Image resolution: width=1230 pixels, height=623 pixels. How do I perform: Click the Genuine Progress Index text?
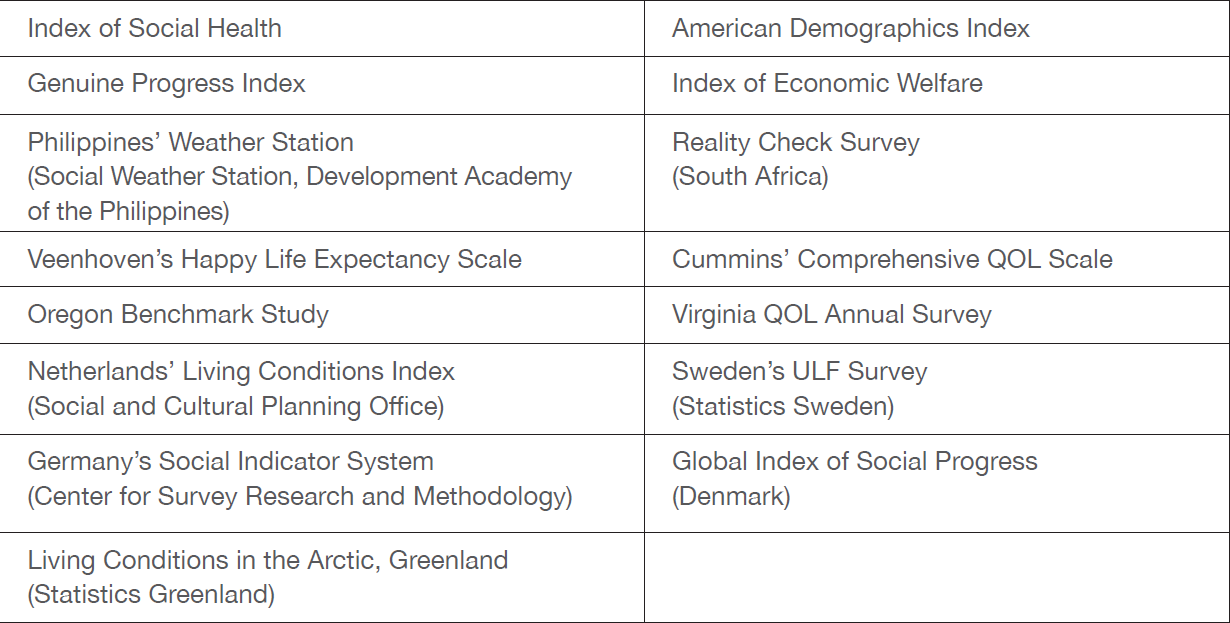coord(166,83)
